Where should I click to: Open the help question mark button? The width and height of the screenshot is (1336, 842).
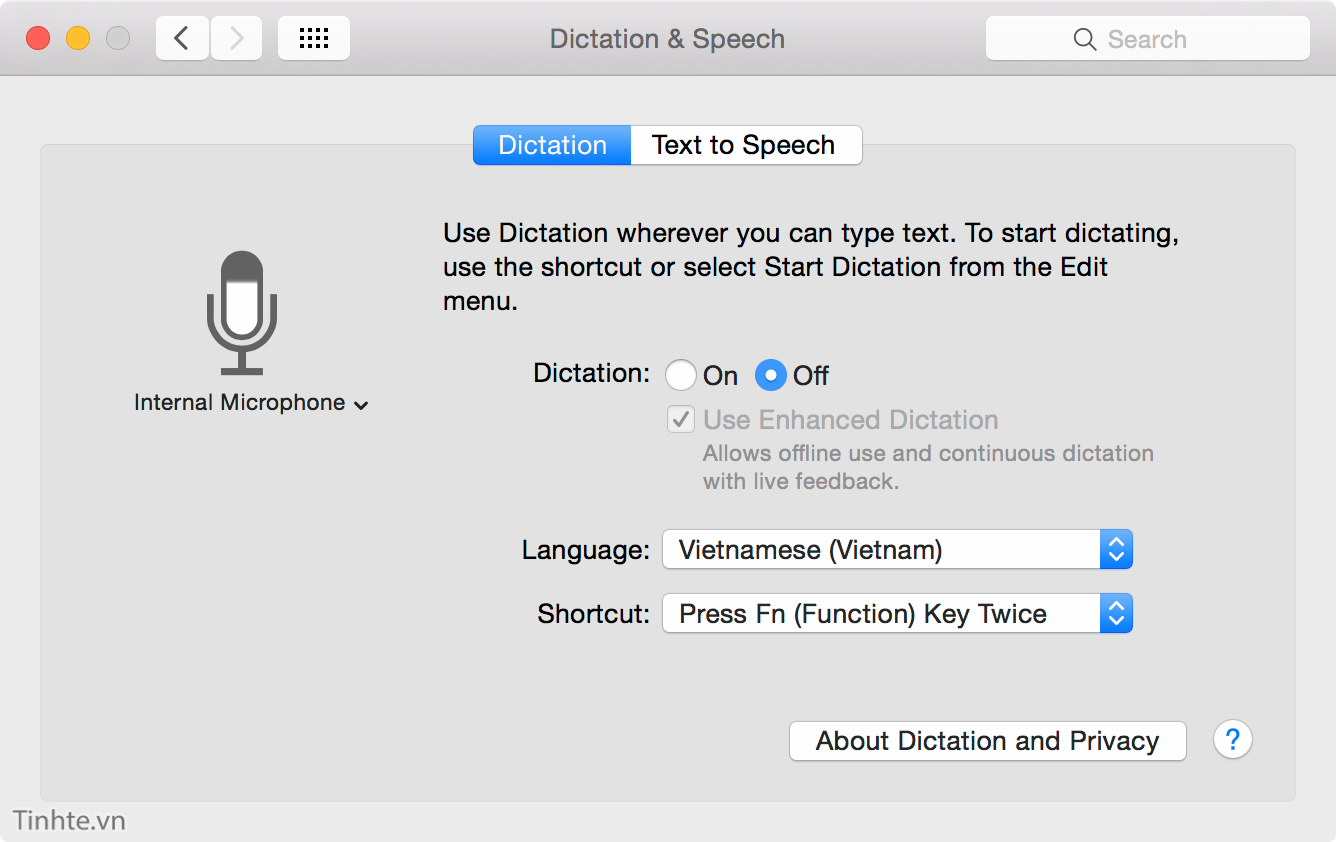tap(1233, 740)
